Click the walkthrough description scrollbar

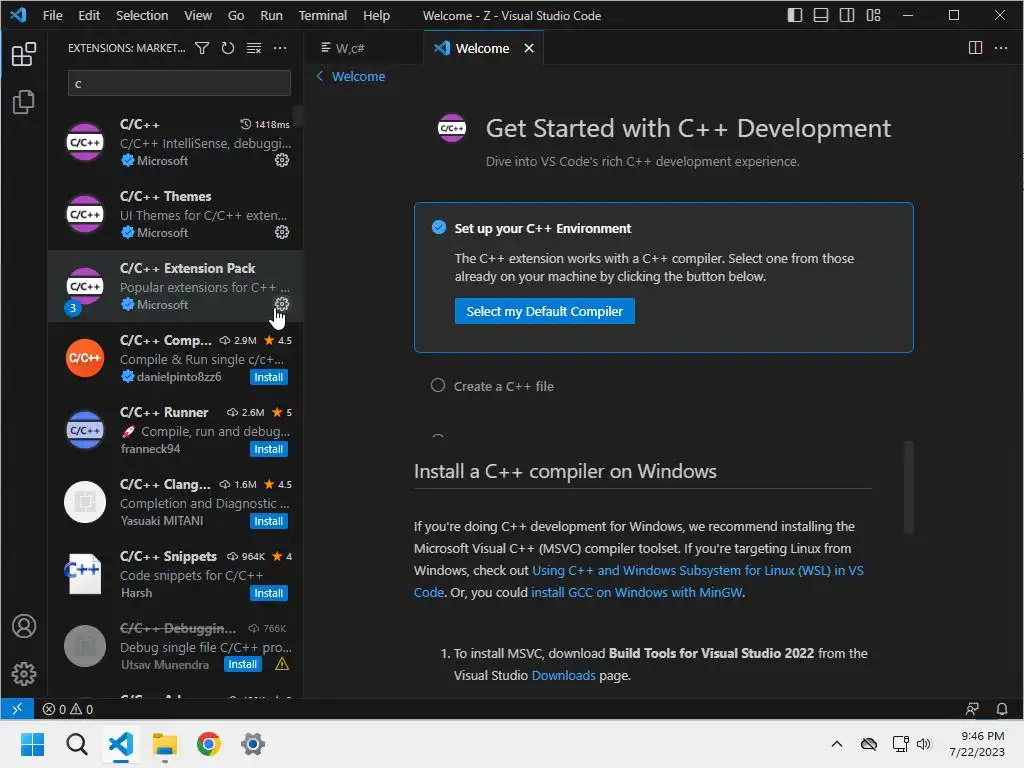(908, 487)
